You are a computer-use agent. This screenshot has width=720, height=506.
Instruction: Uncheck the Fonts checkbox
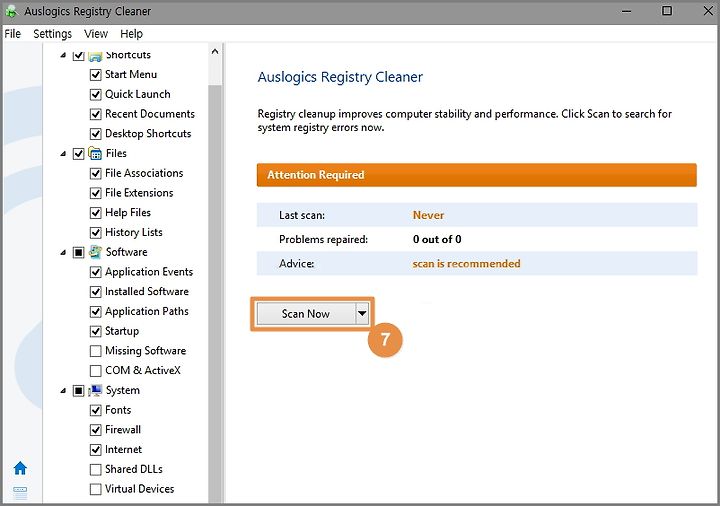click(x=96, y=410)
